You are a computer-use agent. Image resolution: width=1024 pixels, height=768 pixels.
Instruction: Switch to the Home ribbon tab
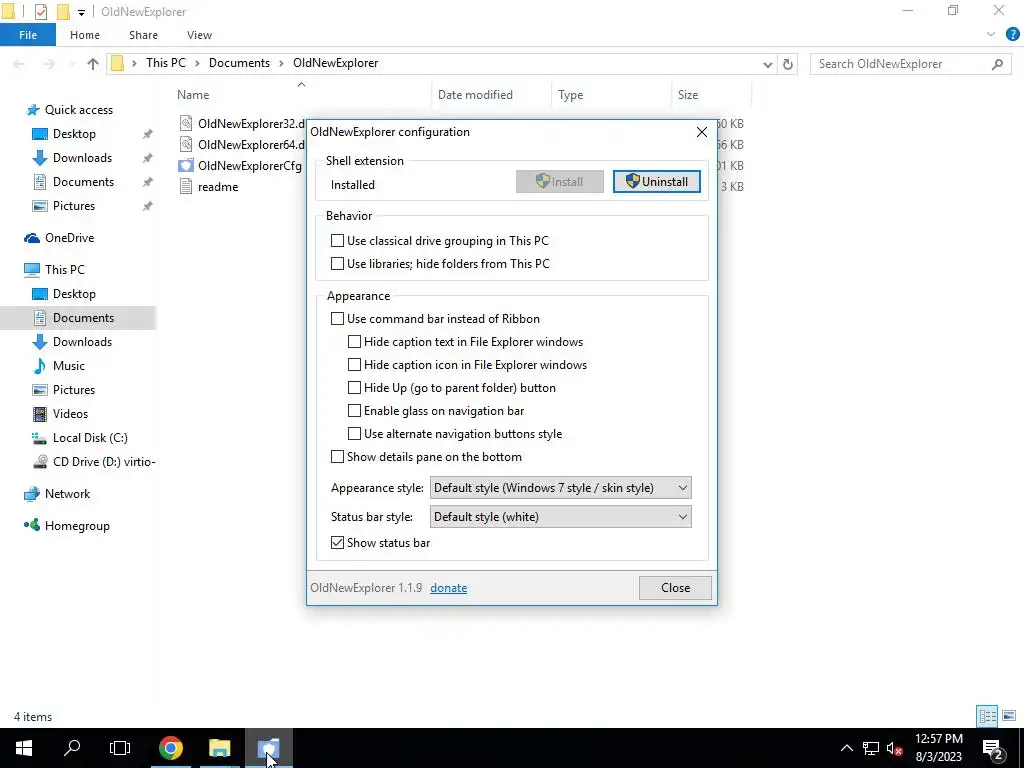click(85, 35)
